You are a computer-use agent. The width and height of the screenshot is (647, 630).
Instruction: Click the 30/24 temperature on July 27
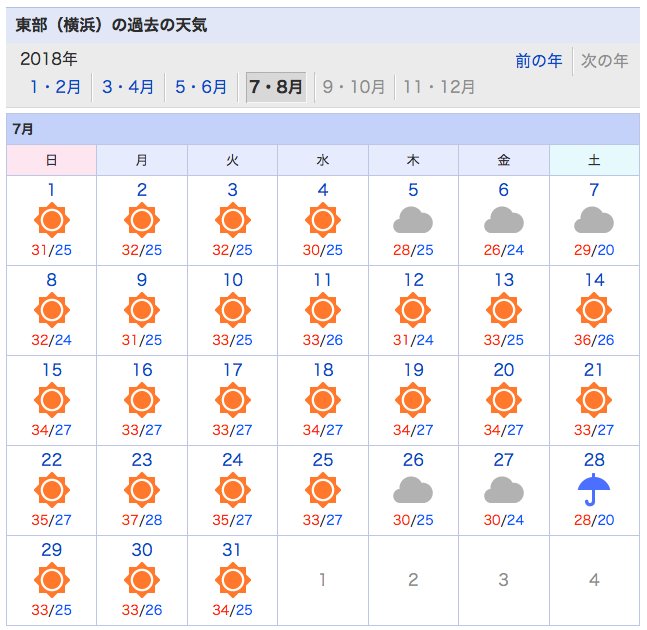504,520
